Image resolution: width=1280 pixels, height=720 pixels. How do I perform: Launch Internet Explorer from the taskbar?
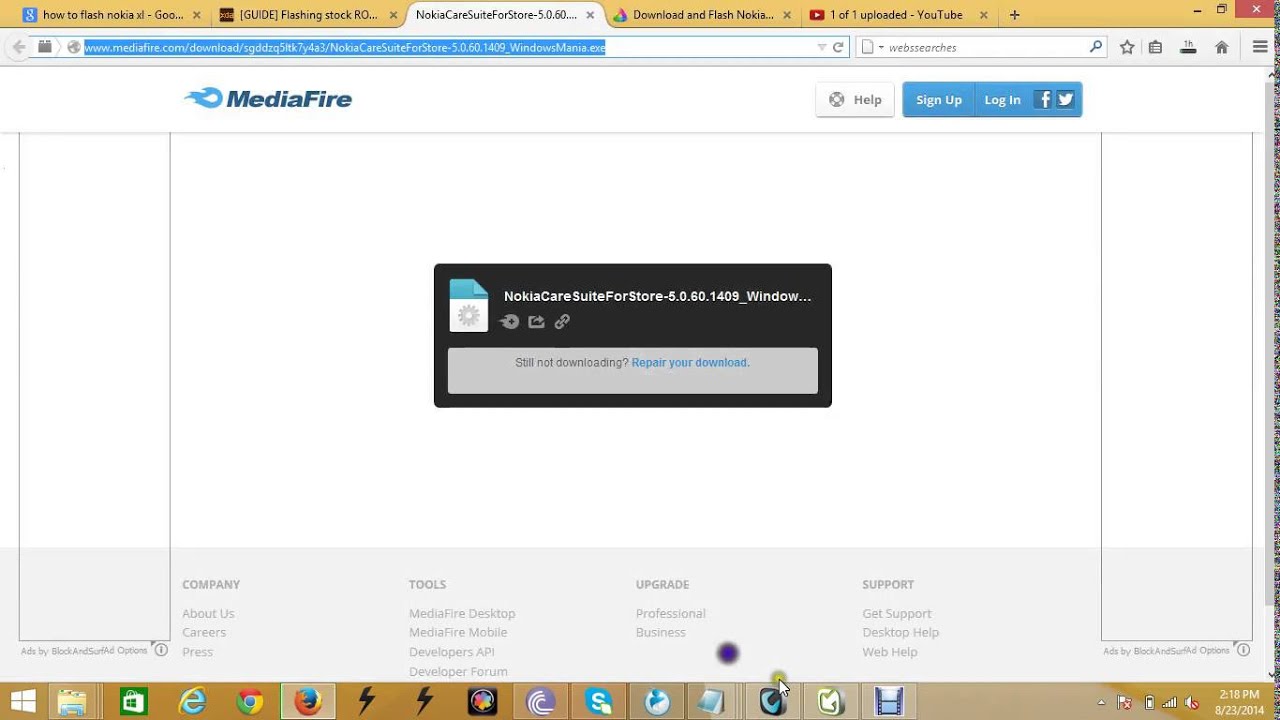tap(191, 702)
